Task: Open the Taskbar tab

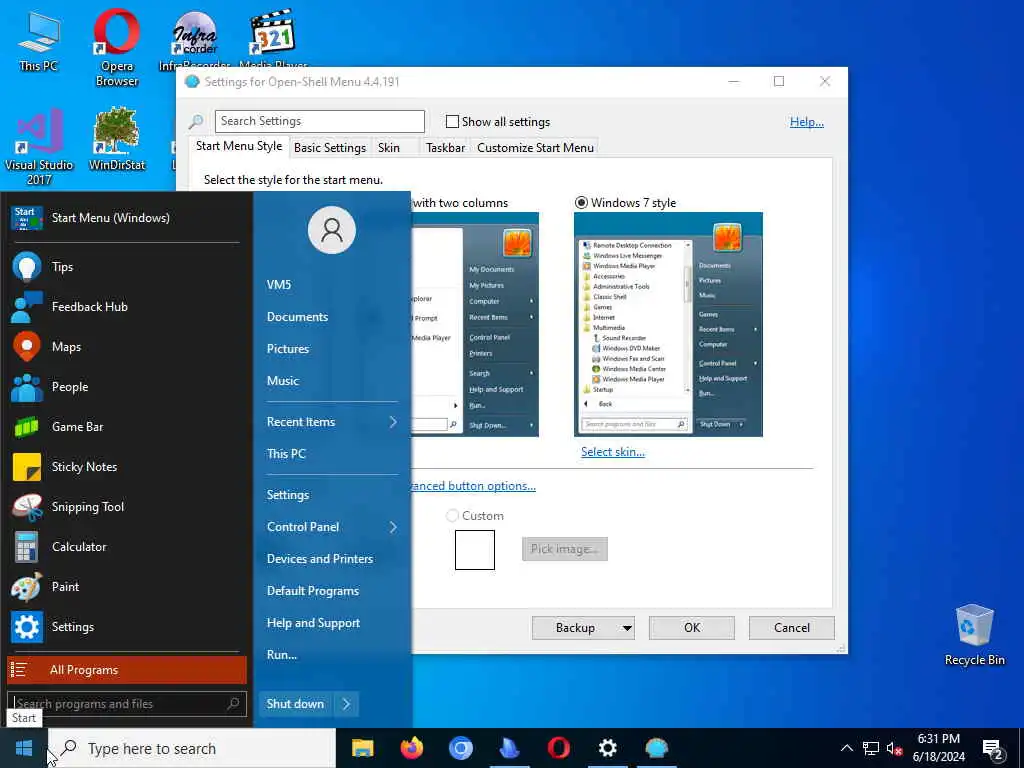Action: point(445,148)
